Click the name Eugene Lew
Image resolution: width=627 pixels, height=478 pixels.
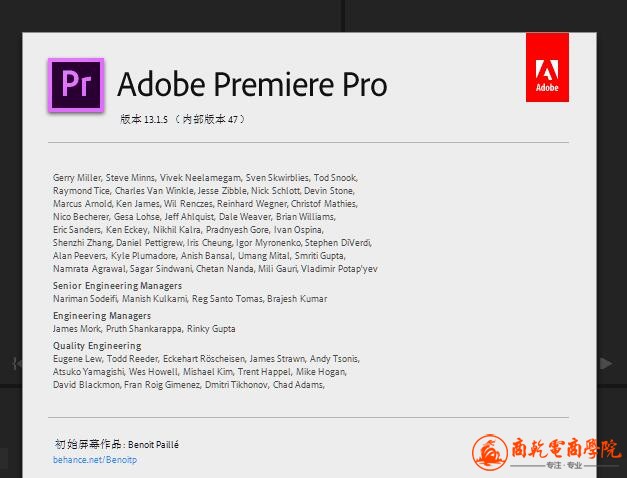[x=76, y=359]
